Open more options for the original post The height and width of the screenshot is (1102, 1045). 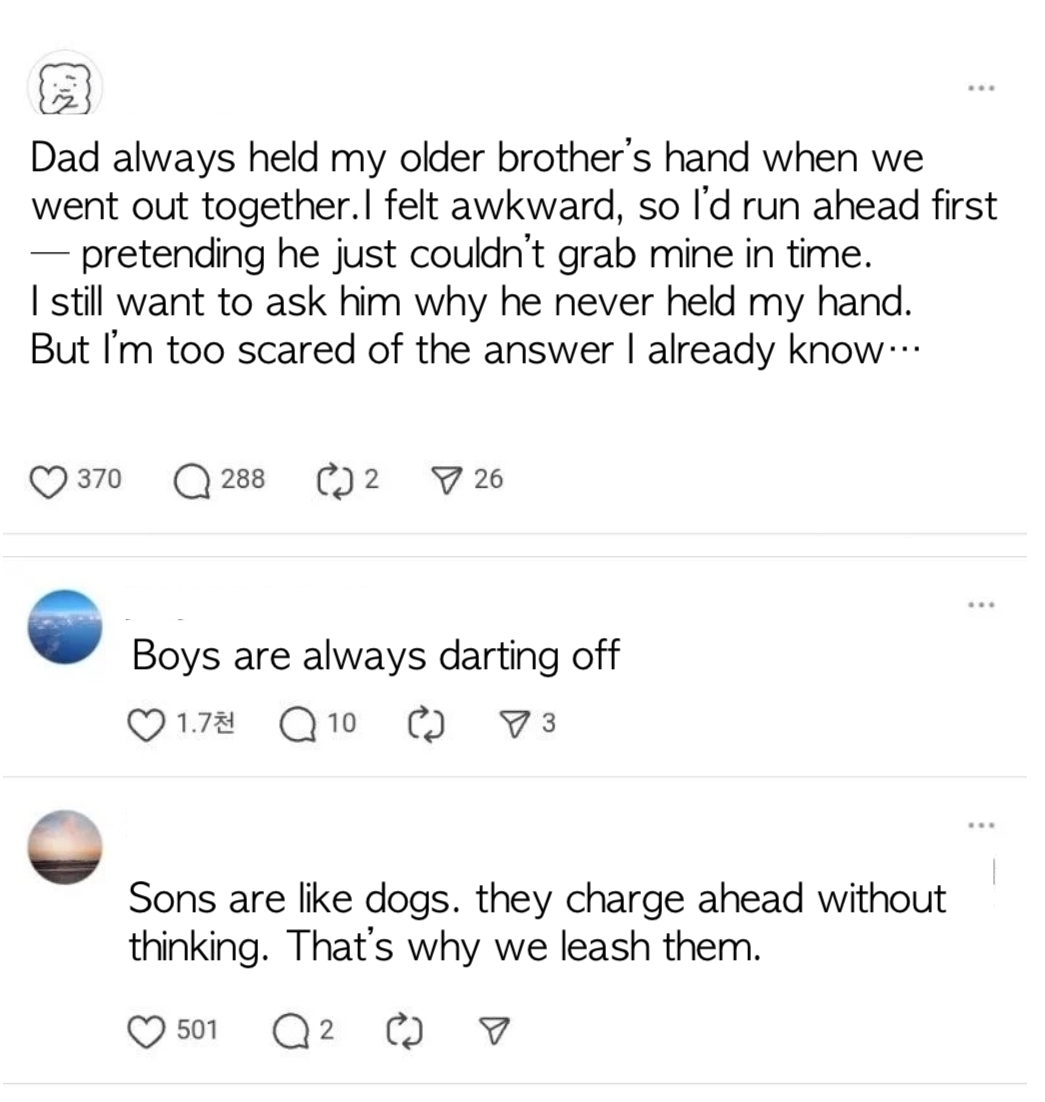pos(982,88)
